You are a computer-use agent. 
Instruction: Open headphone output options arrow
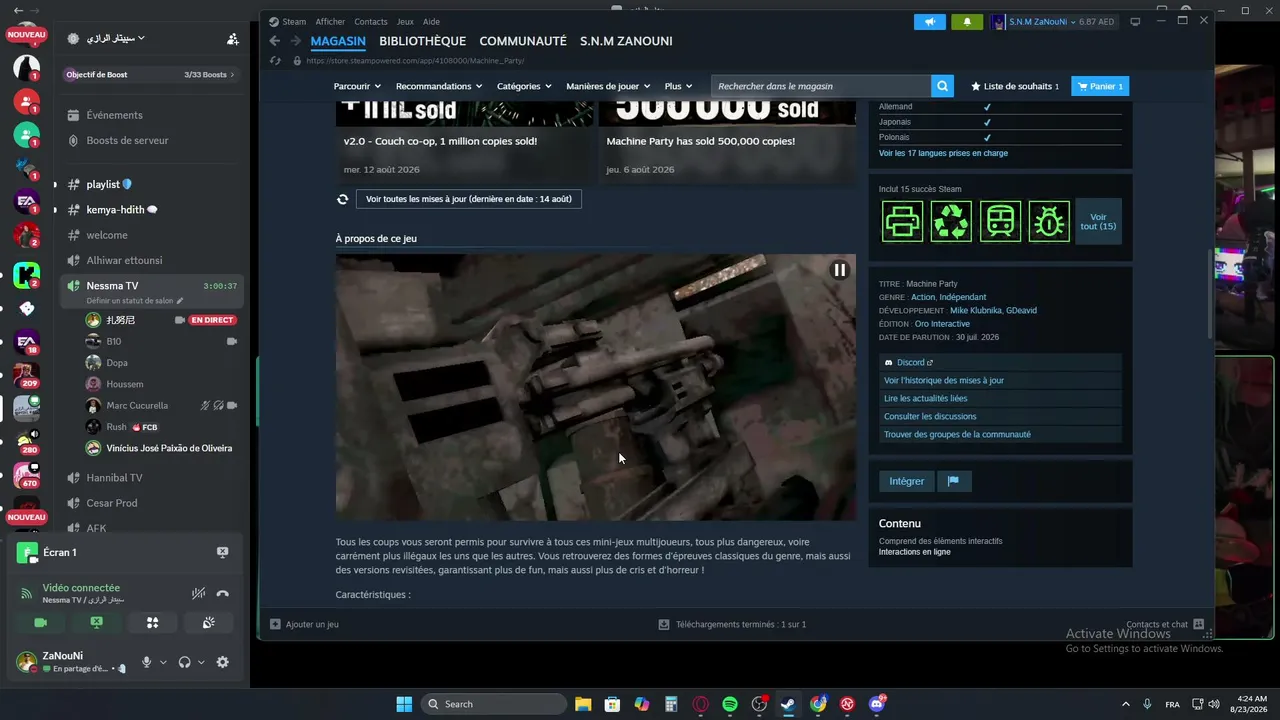[x=200, y=662]
